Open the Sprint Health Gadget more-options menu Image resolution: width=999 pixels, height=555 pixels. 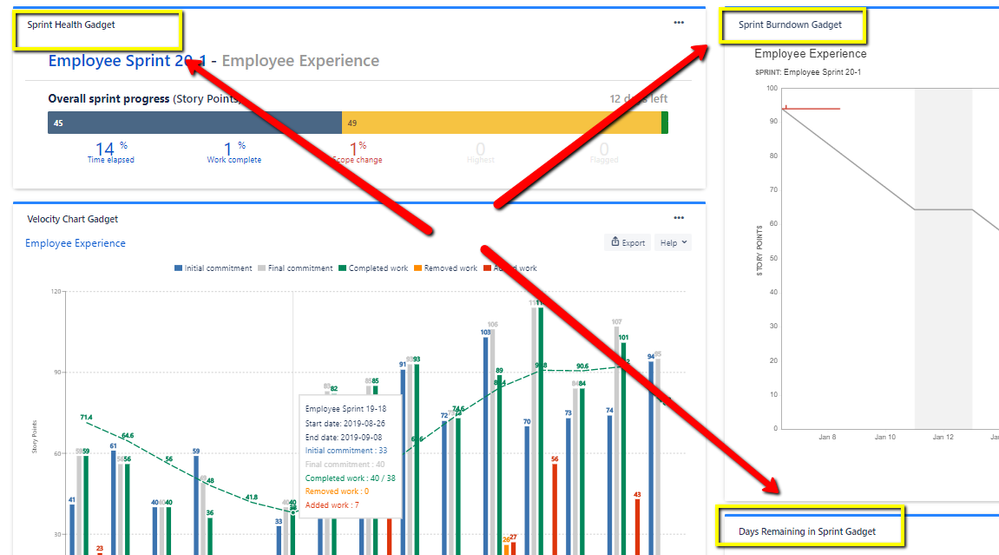point(679,23)
